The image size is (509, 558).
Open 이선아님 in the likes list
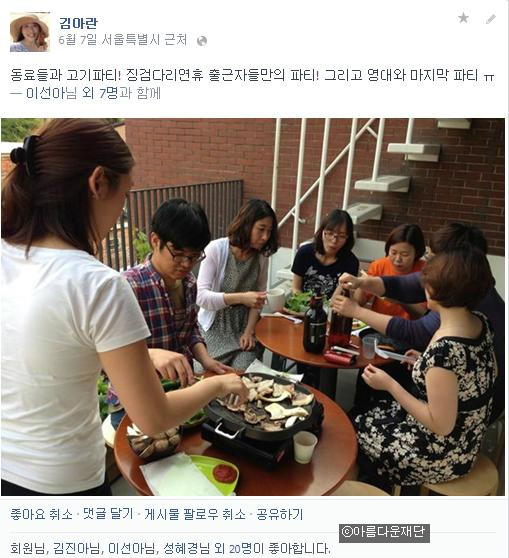tap(132, 548)
